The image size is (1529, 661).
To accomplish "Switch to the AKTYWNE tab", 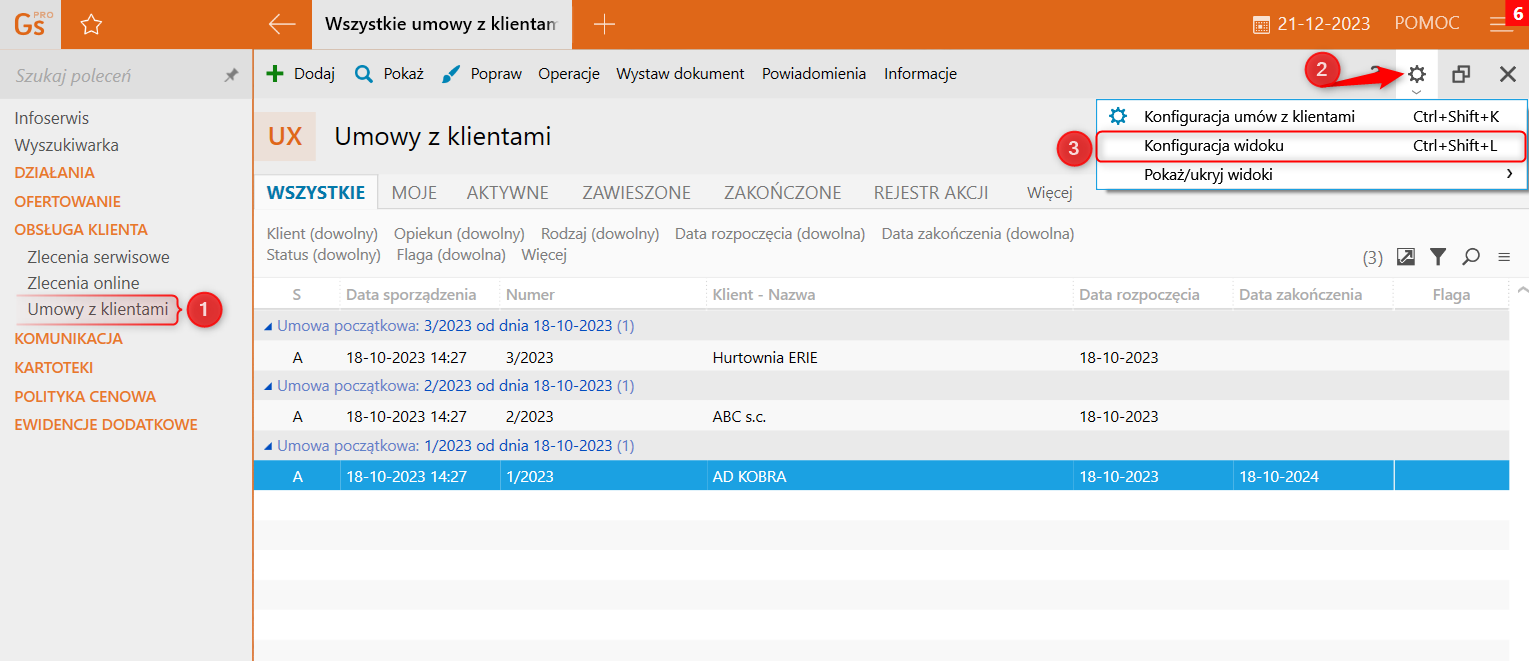I will [507, 193].
